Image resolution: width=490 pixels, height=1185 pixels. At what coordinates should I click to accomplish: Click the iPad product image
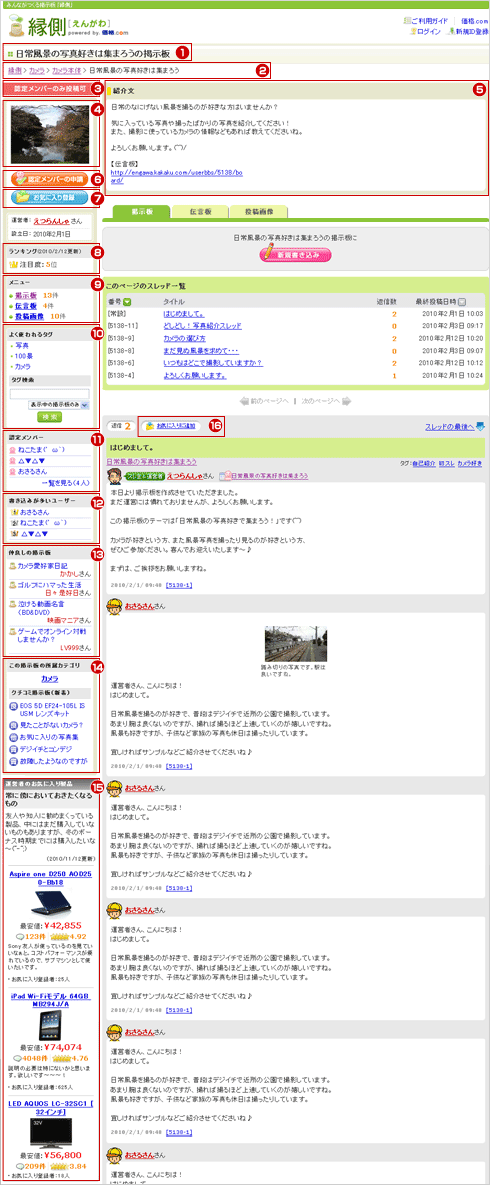(50, 1026)
